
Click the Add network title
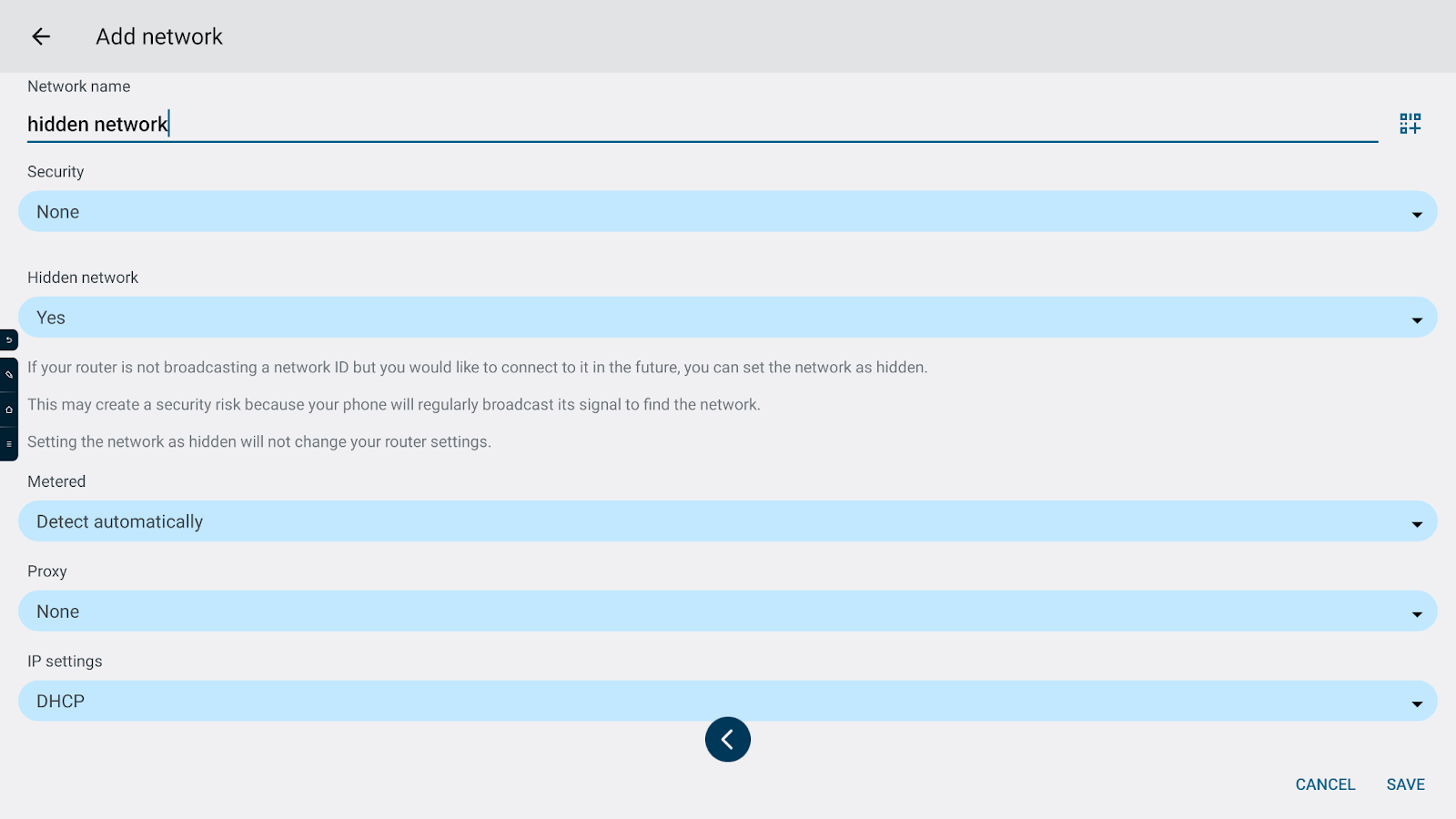(159, 36)
